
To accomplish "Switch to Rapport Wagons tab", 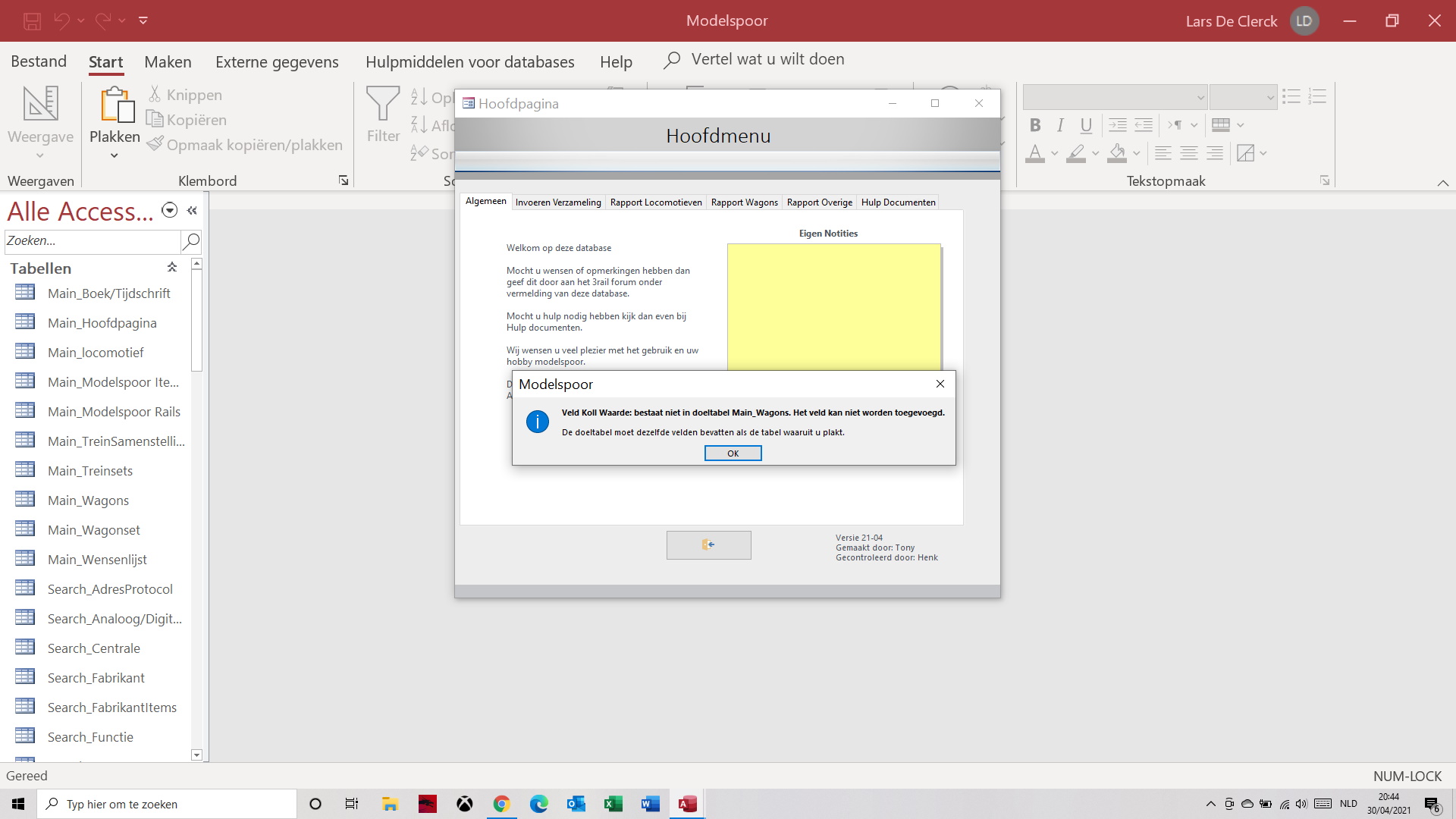I will pos(745,202).
